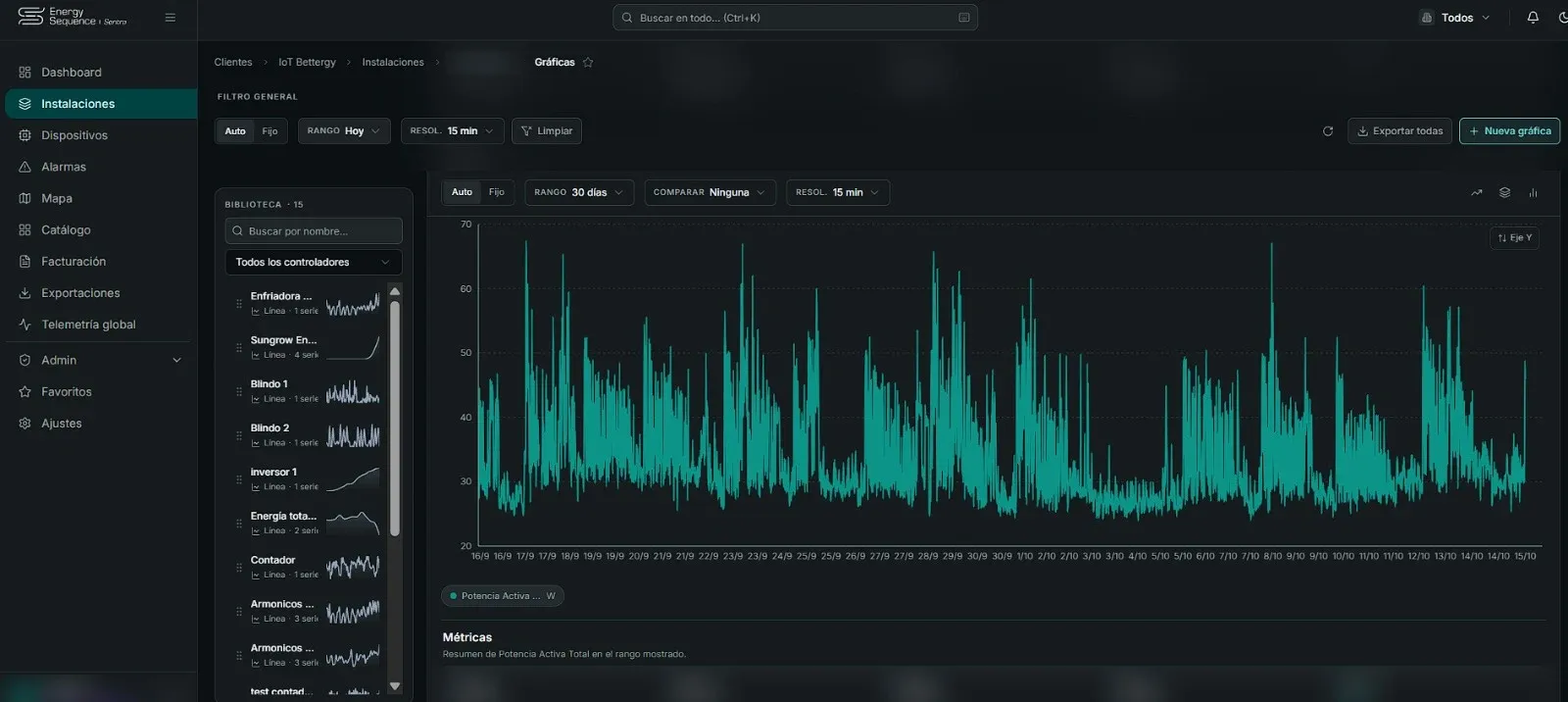
Task: Click Limpiar filter button
Action: [x=547, y=131]
